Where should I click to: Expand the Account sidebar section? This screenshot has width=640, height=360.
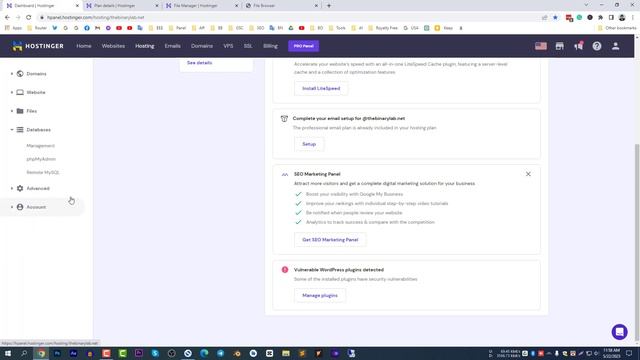12,207
